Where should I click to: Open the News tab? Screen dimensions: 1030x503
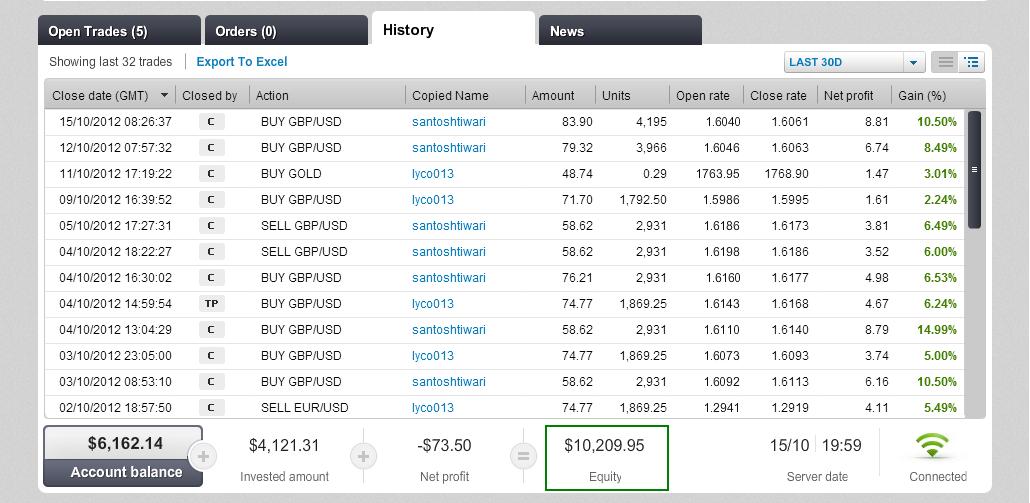coord(619,31)
